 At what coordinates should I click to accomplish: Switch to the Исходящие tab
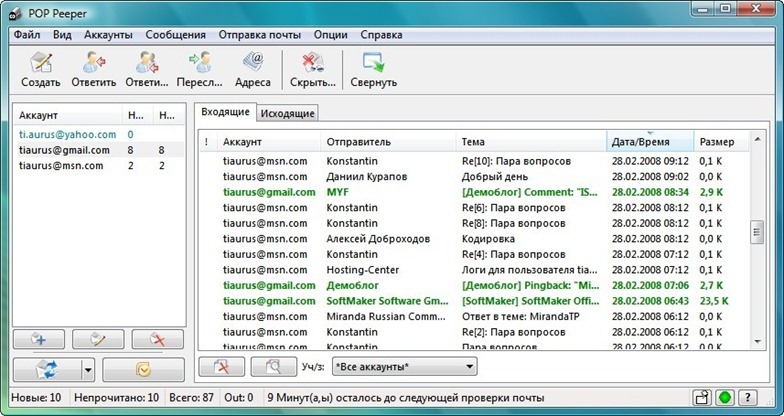tap(288, 114)
